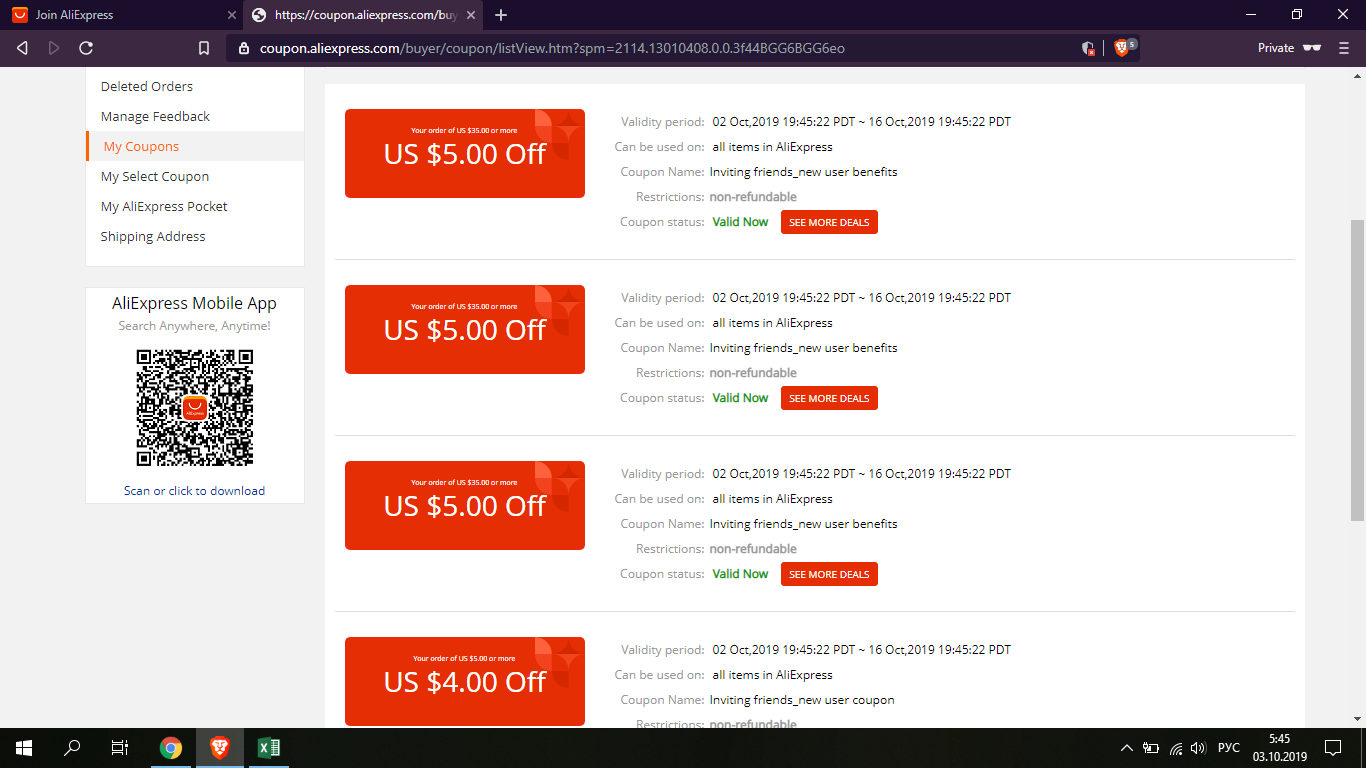
Task: Go back to the previous page
Action: [x=23, y=48]
